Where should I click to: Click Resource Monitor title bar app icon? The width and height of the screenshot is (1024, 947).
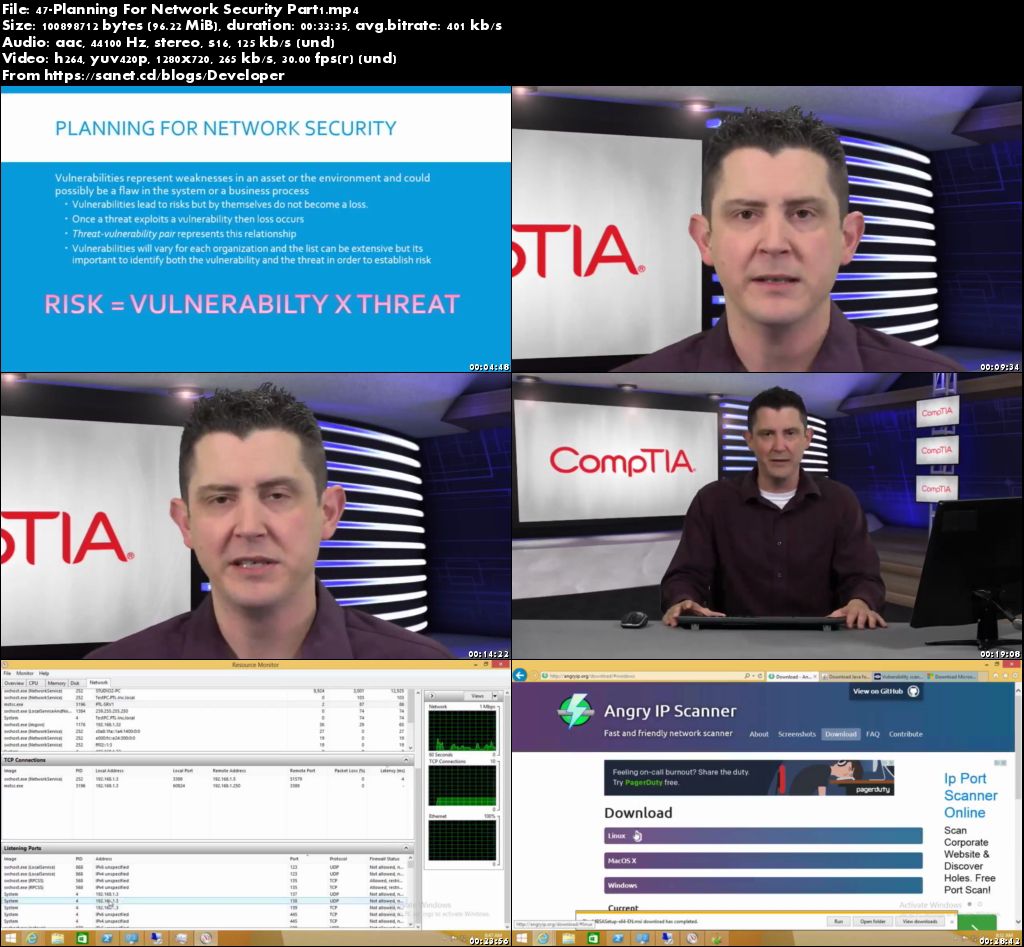[x=5, y=665]
